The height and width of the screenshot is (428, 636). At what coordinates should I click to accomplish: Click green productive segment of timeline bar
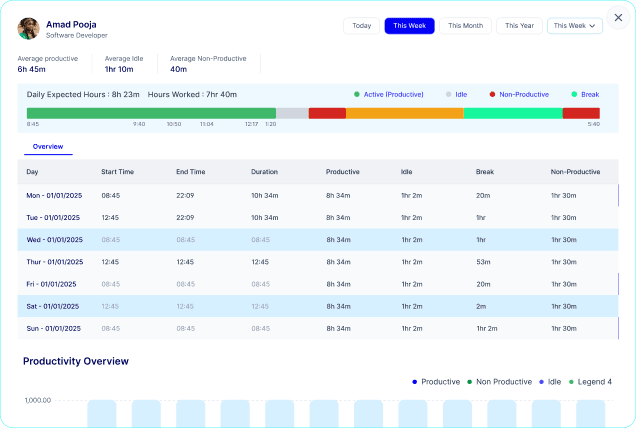pyautogui.click(x=151, y=113)
